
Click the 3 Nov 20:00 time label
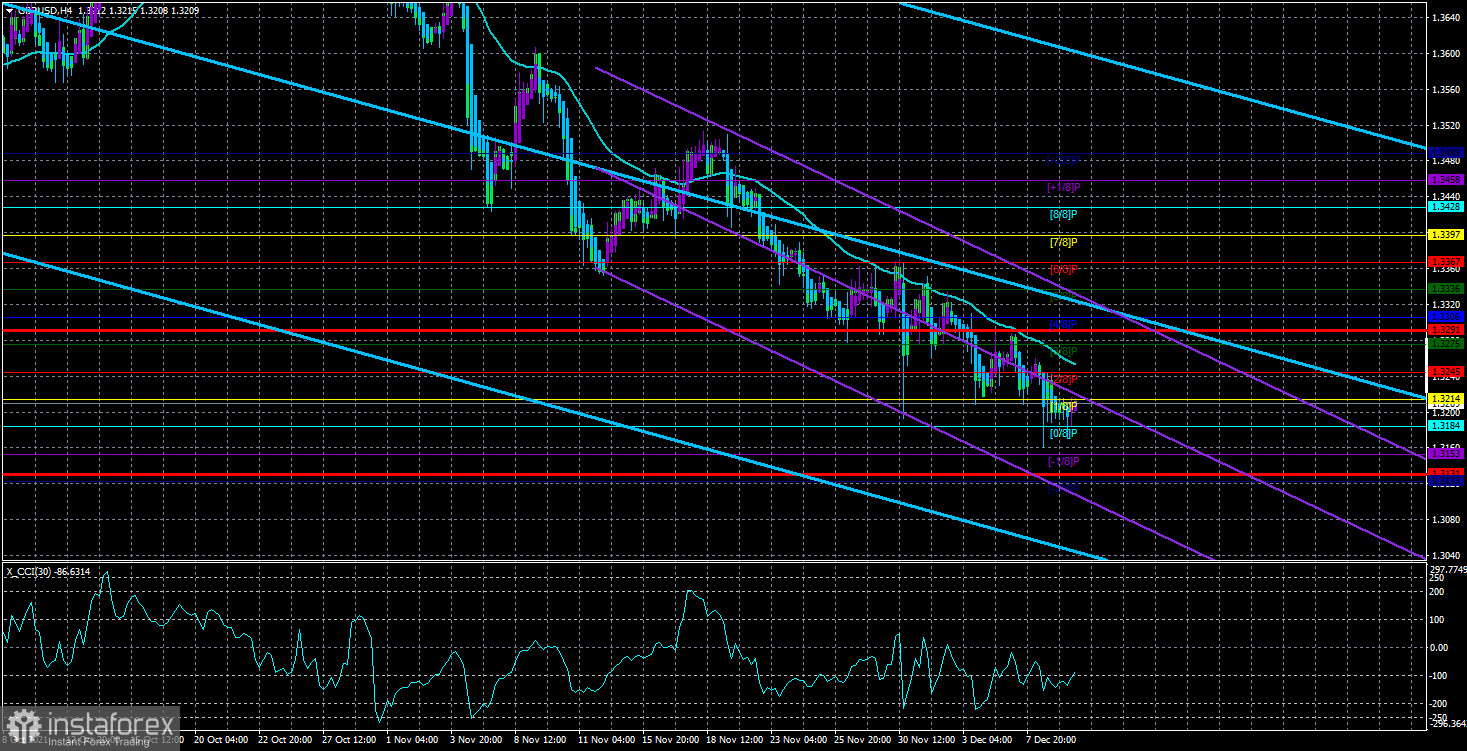click(x=476, y=740)
